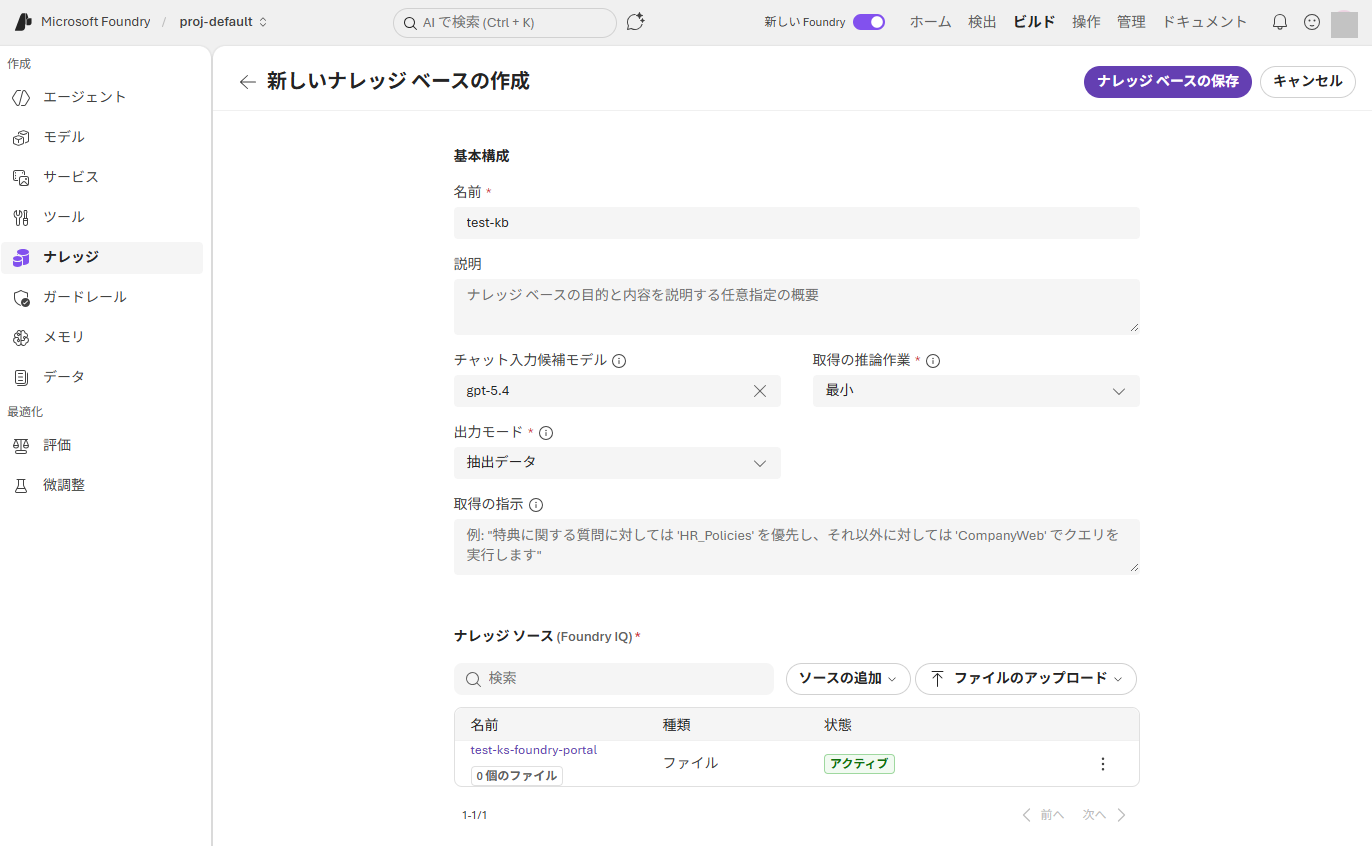The image size is (1372, 846).
Task: Click the サービス sidebar icon
Action: [21, 177]
